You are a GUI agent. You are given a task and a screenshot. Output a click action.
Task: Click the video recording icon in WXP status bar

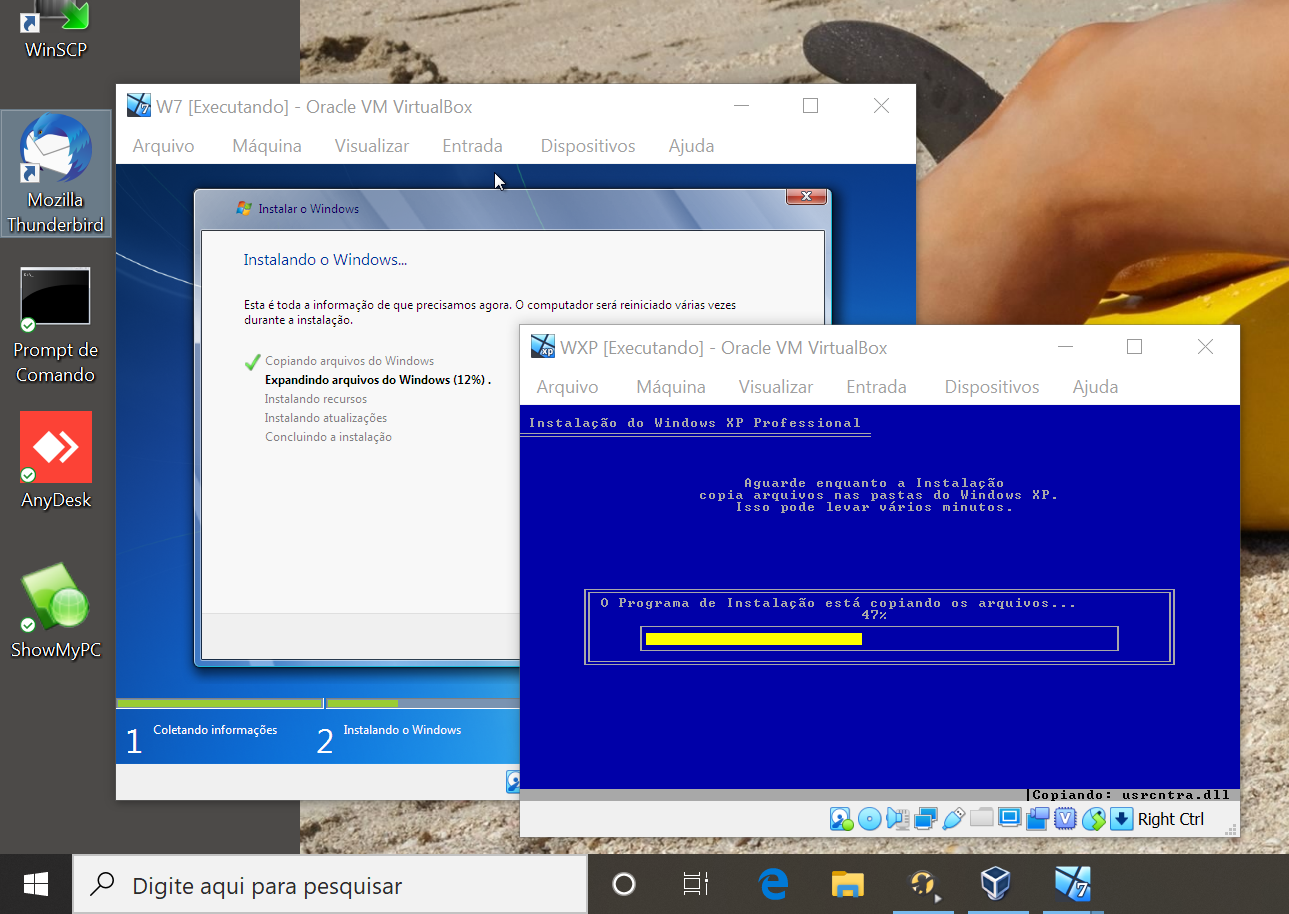point(1037,819)
